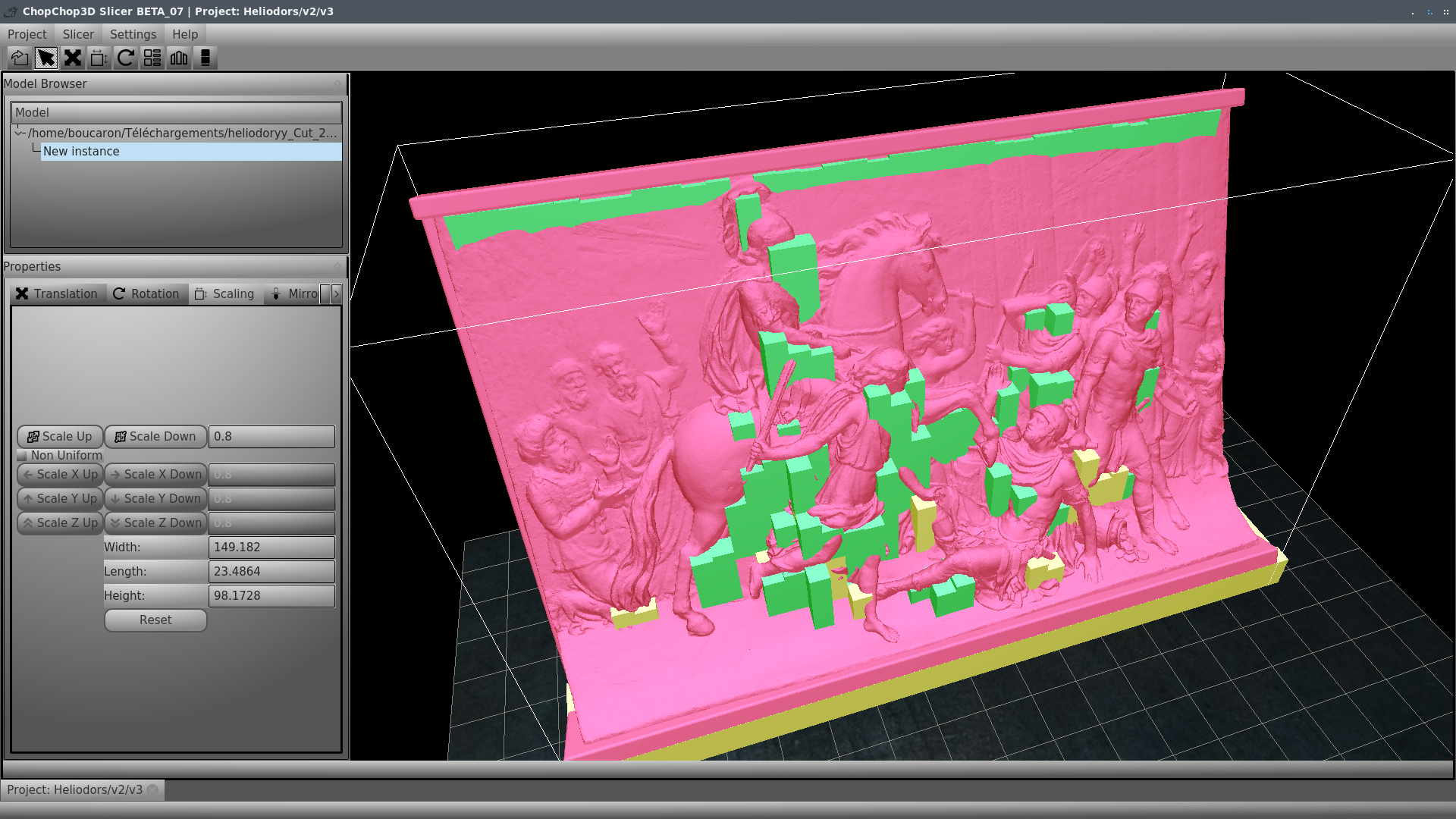This screenshot has width=1456, height=819.
Task: Select the arrow pointer tool
Action: 46,58
